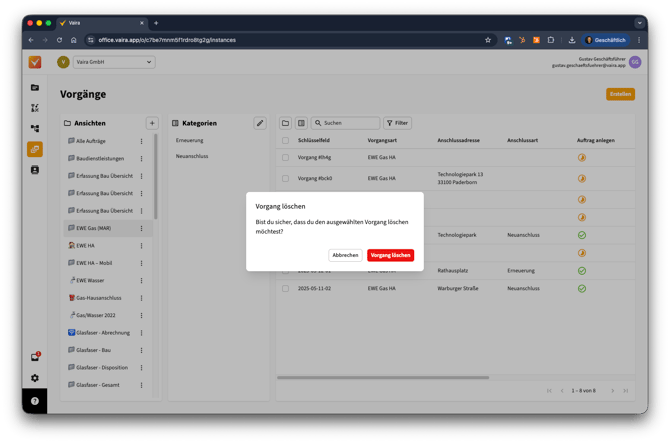This screenshot has width=670, height=443.
Task: Open three-dot menu for EWE Gas (MAR)
Action: pos(141,228)
